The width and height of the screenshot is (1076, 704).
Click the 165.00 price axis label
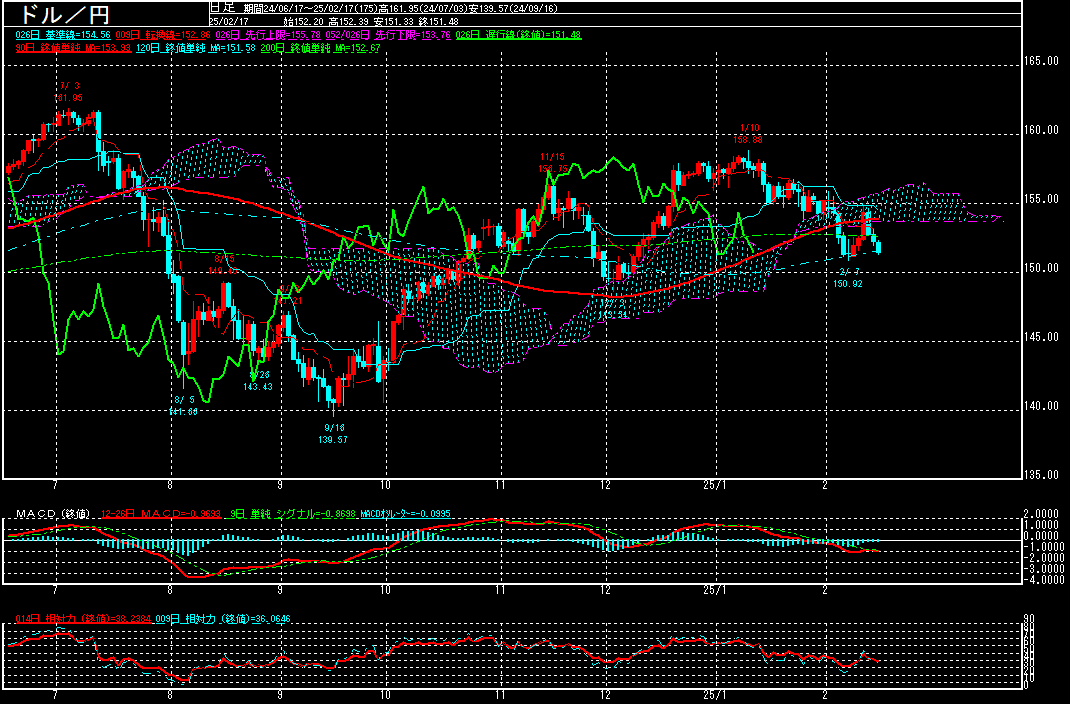pyautogui.click(x=1042, y=61)
